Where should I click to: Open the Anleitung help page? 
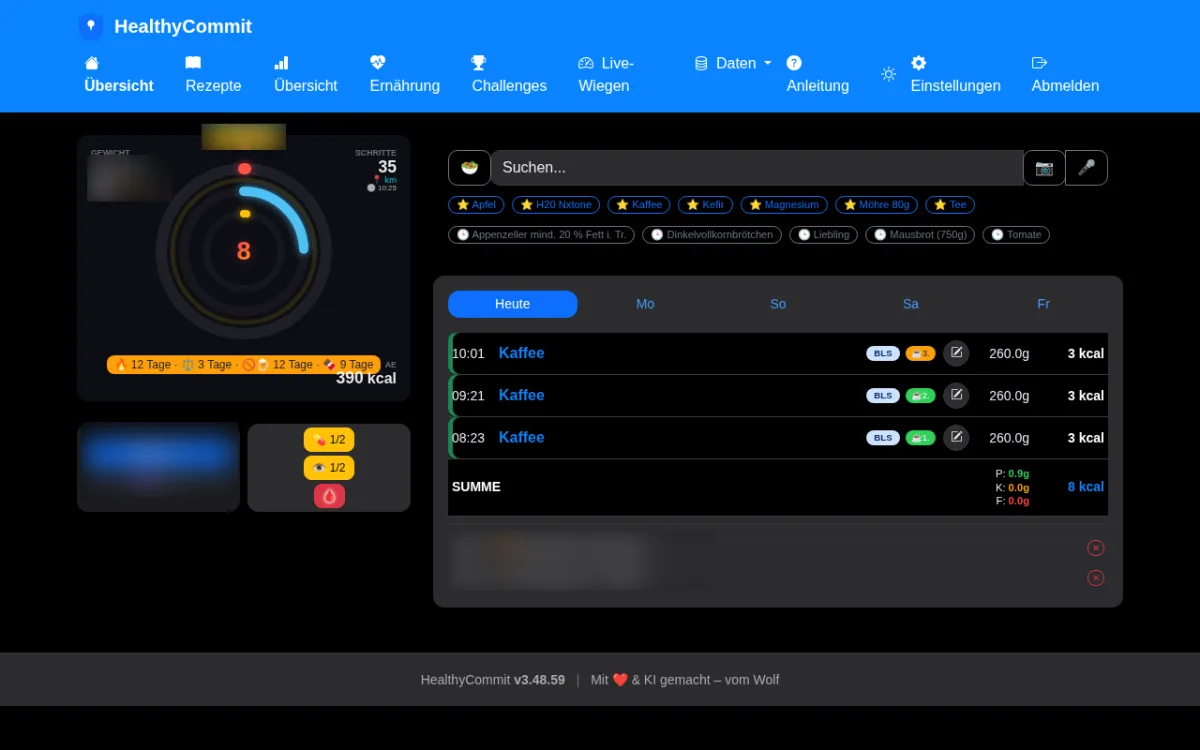[818, 74]
